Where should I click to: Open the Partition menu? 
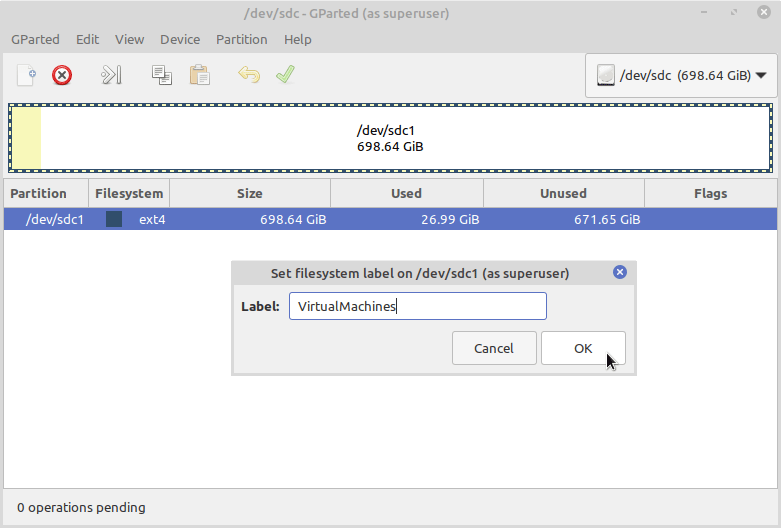point(241,39)
